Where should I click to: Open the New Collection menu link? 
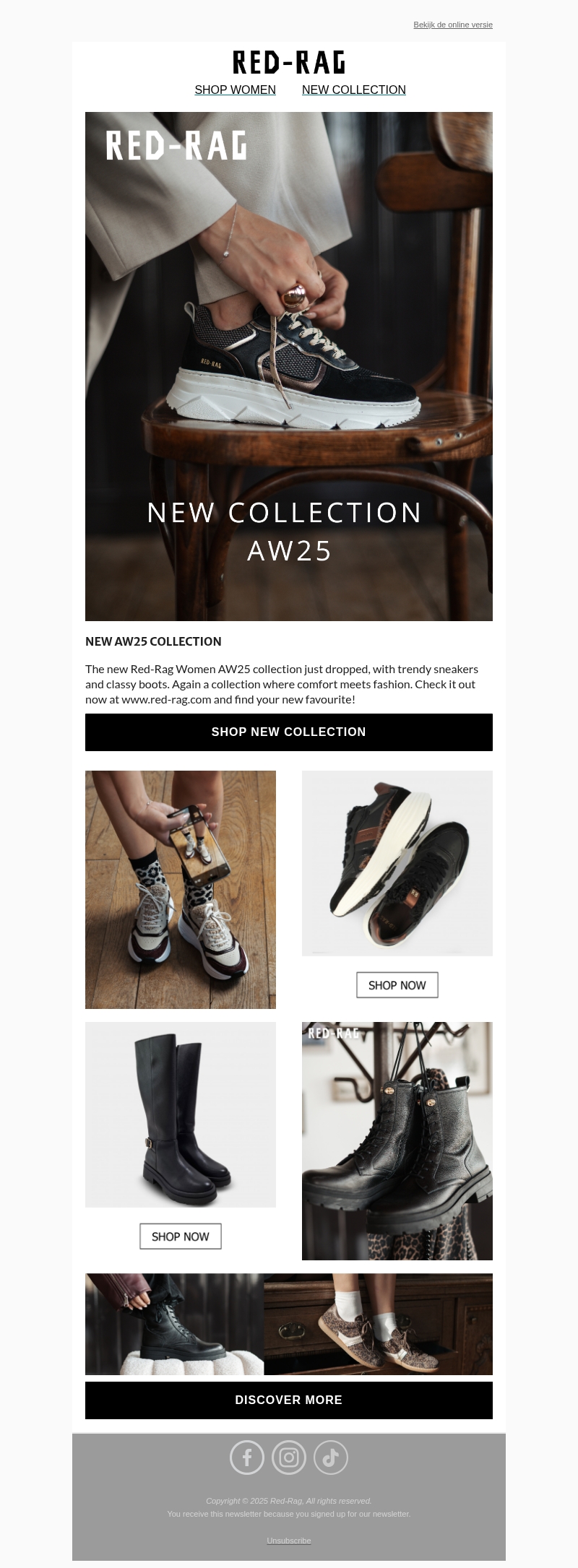point(354,90)
